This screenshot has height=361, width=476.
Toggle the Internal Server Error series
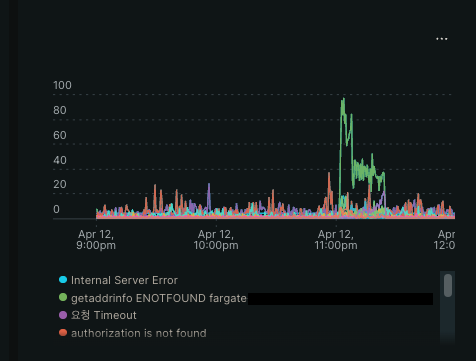pos(118,280)
